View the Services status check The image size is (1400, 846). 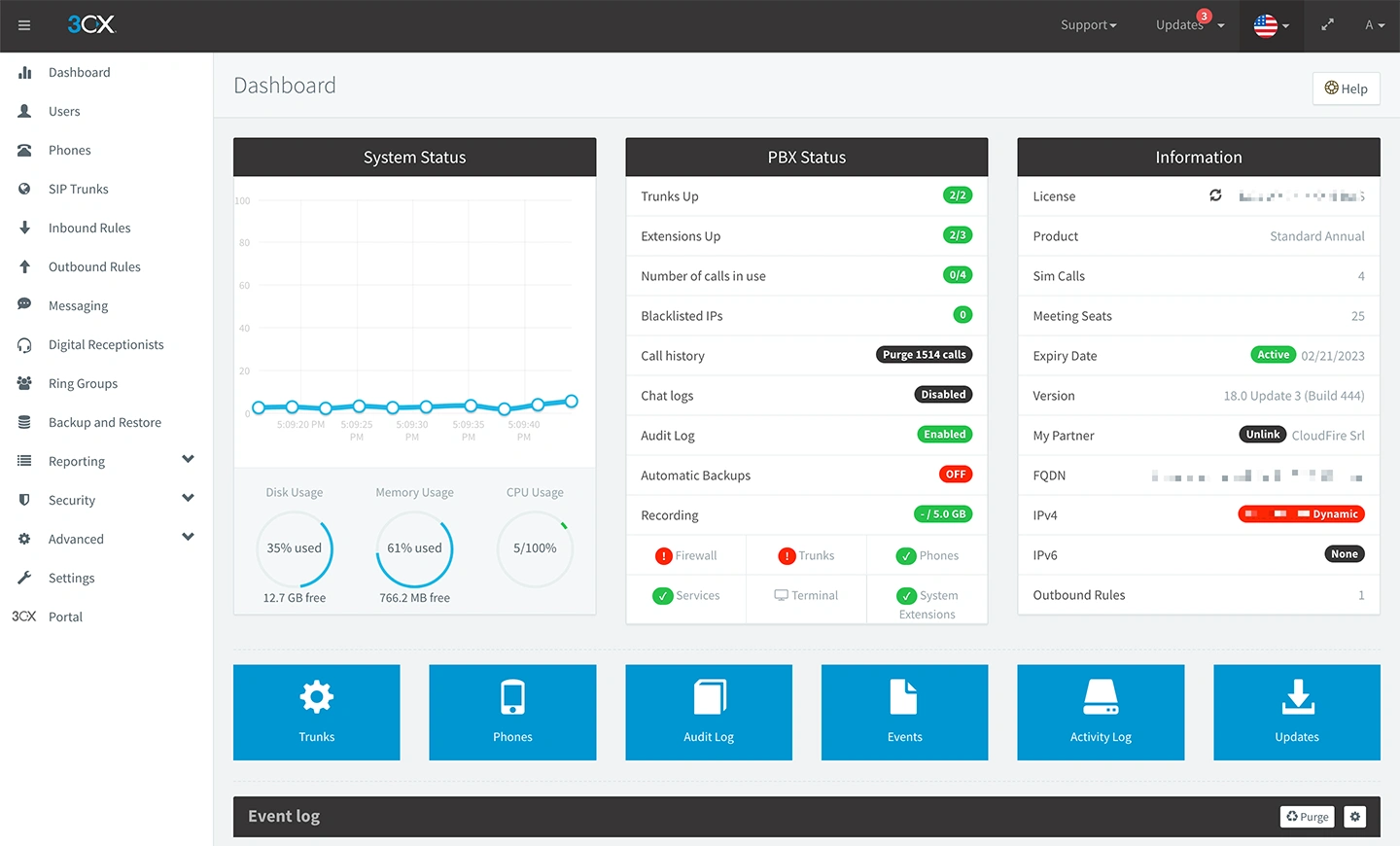[686, 595]
